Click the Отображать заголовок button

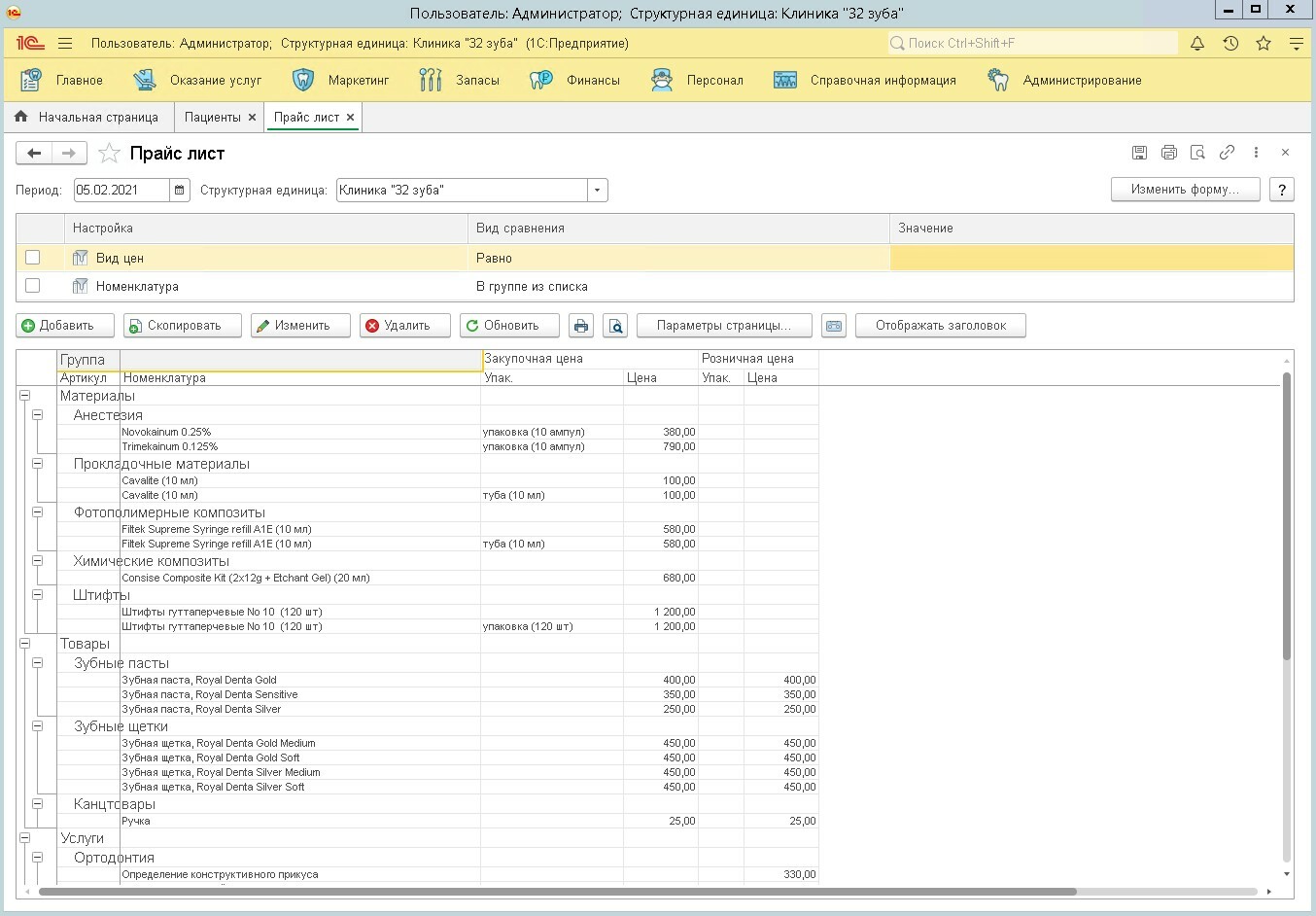(x=940, y=326)
